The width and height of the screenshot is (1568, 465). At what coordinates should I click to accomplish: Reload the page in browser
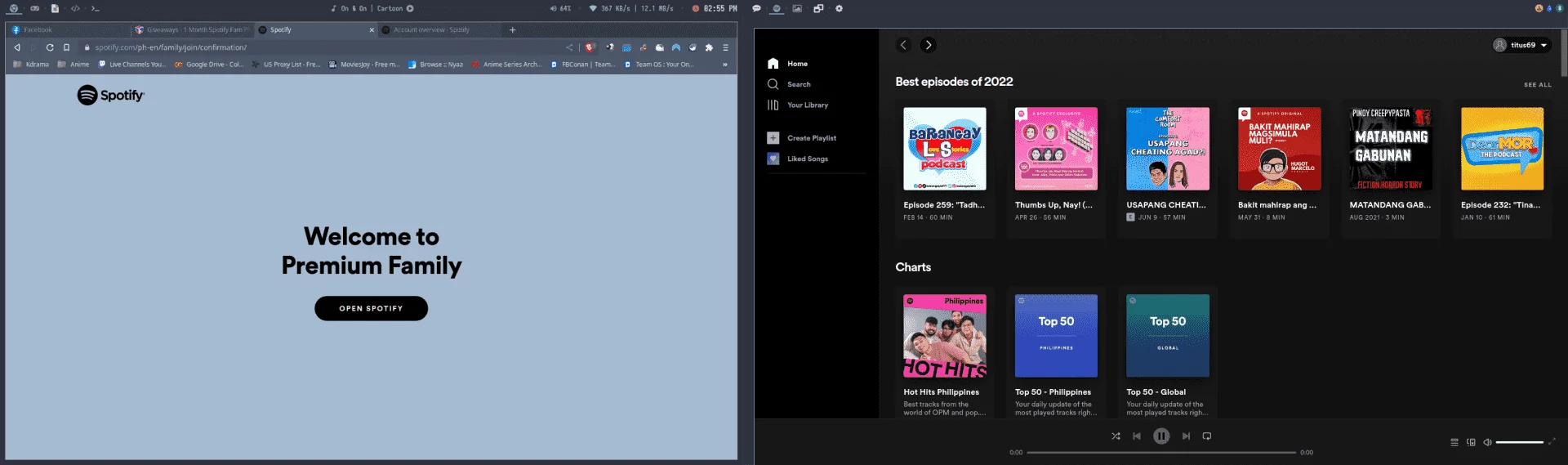click(50, 47)
